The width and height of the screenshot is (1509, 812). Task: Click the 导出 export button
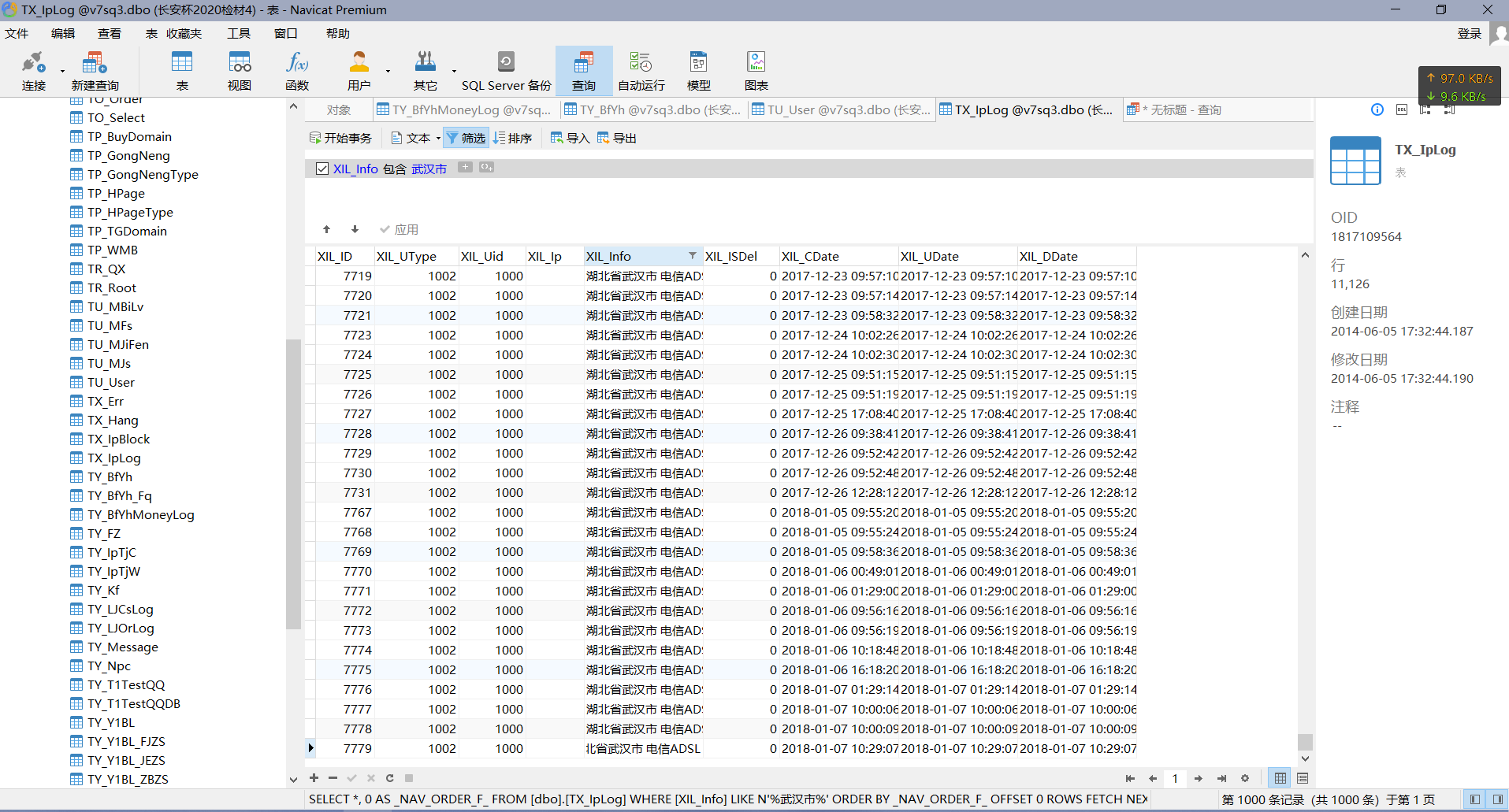[x=616, y=138]
